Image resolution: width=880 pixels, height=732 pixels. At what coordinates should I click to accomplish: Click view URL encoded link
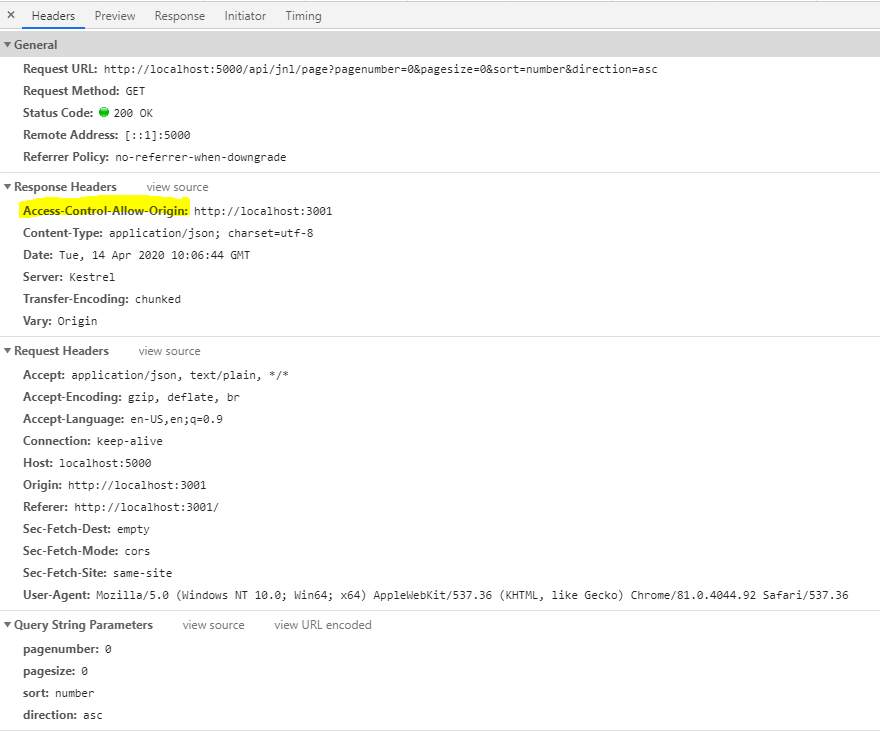(x=321, y=624)
